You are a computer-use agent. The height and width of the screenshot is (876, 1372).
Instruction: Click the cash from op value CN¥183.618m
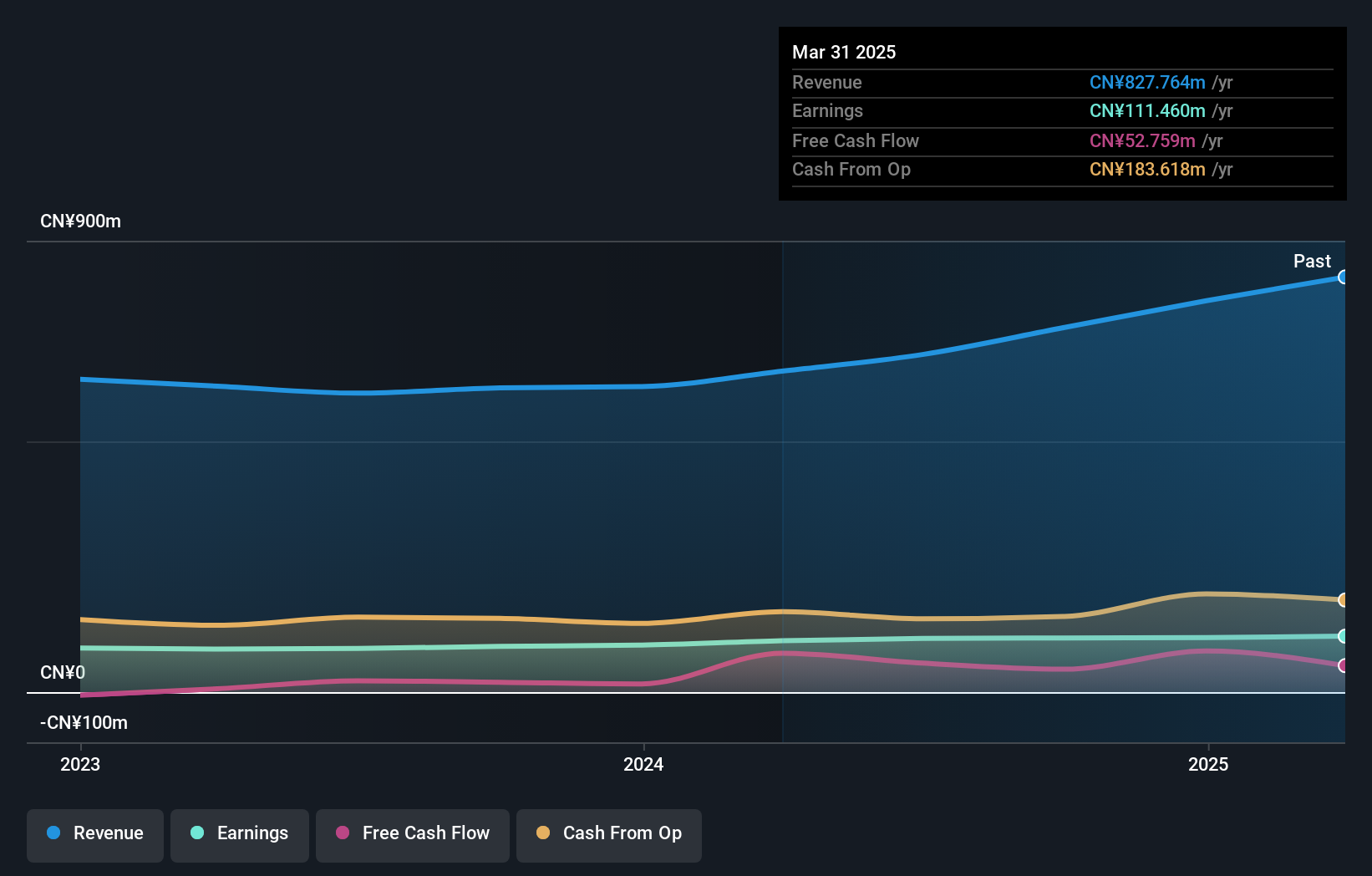pyautogui.click(x=1147, y=169)
